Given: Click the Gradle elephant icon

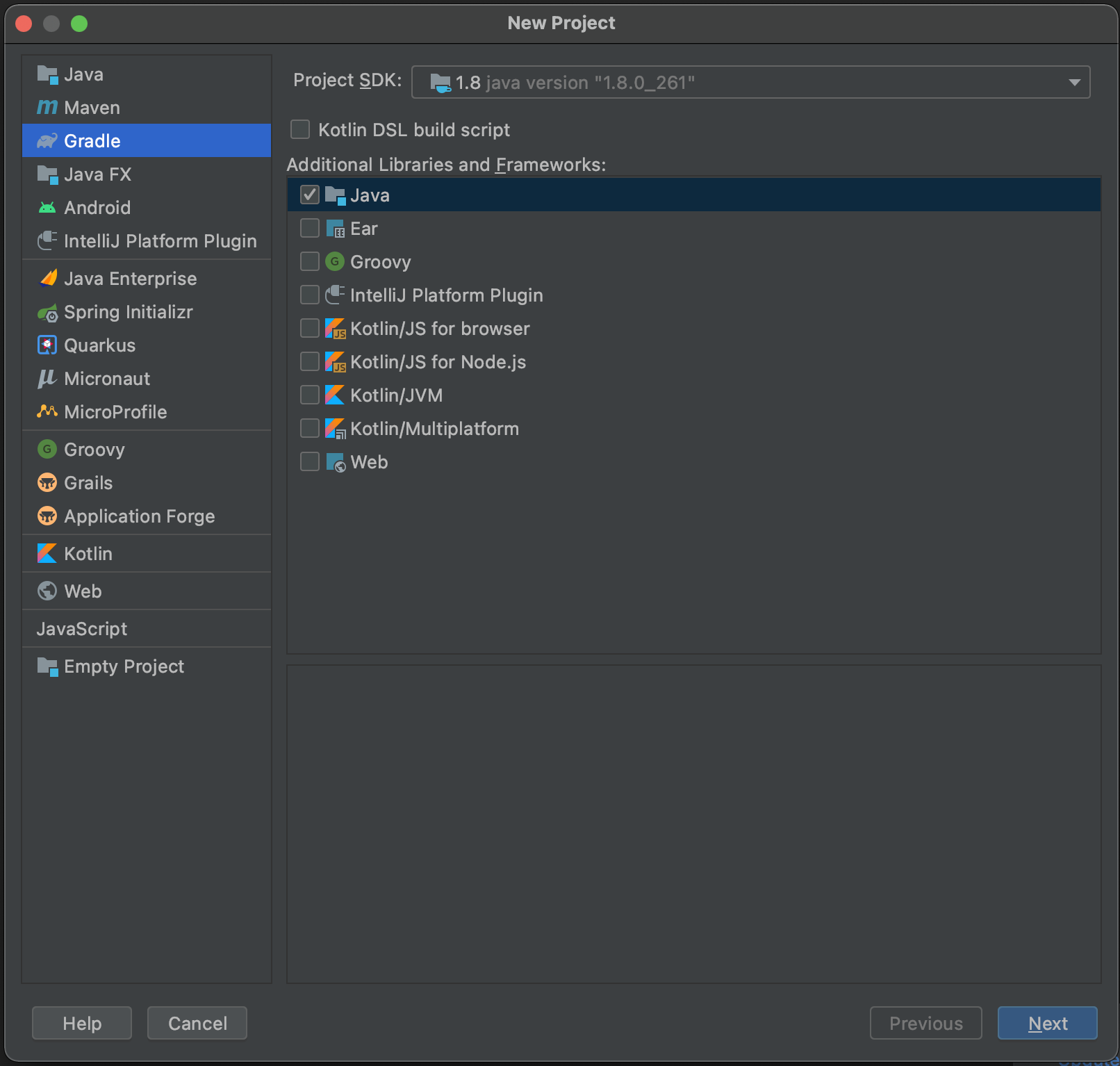Looking at the screenshot, I should [x=47, y=141].
